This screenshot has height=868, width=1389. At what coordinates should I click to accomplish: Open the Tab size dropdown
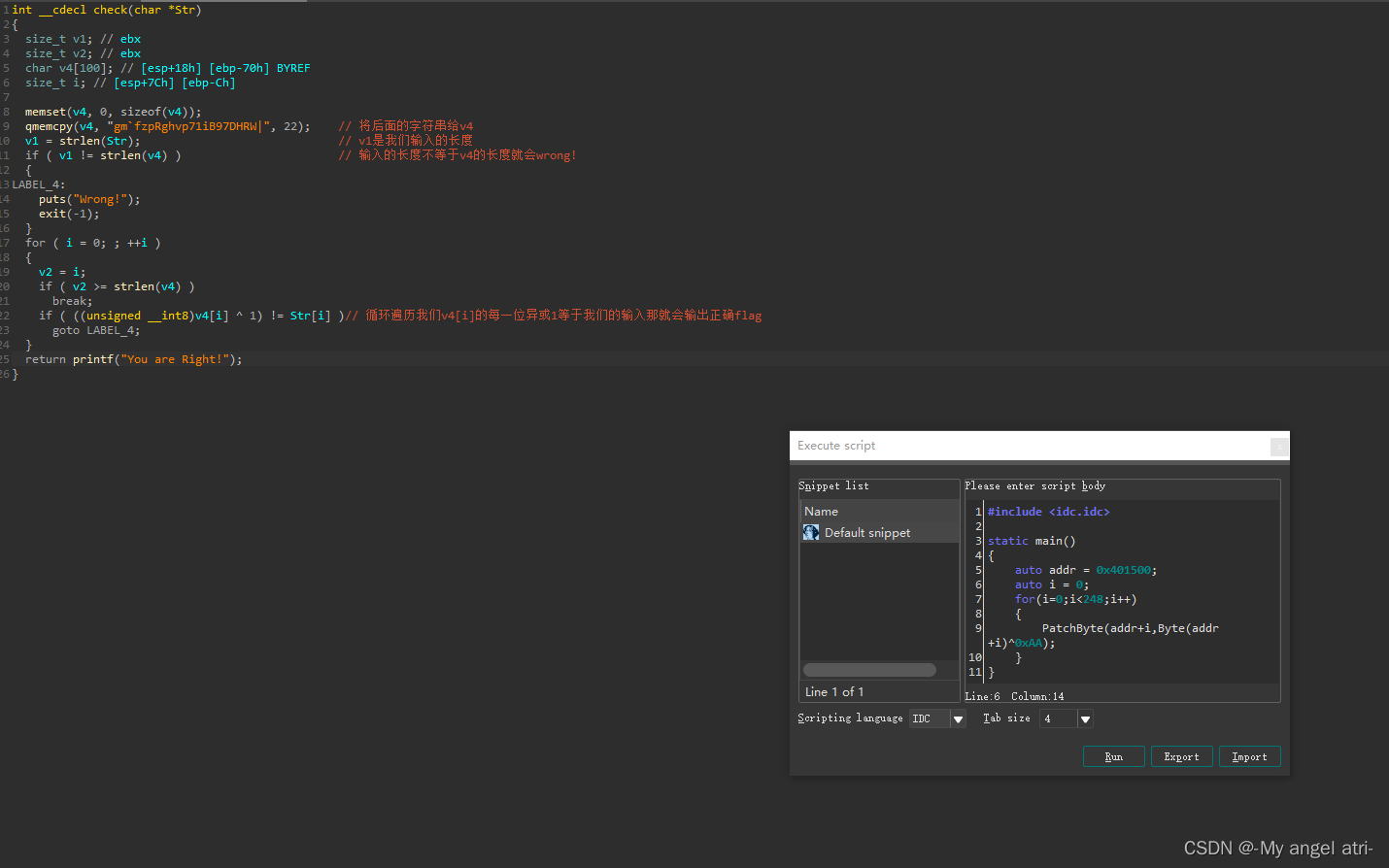coord(1085,718)
